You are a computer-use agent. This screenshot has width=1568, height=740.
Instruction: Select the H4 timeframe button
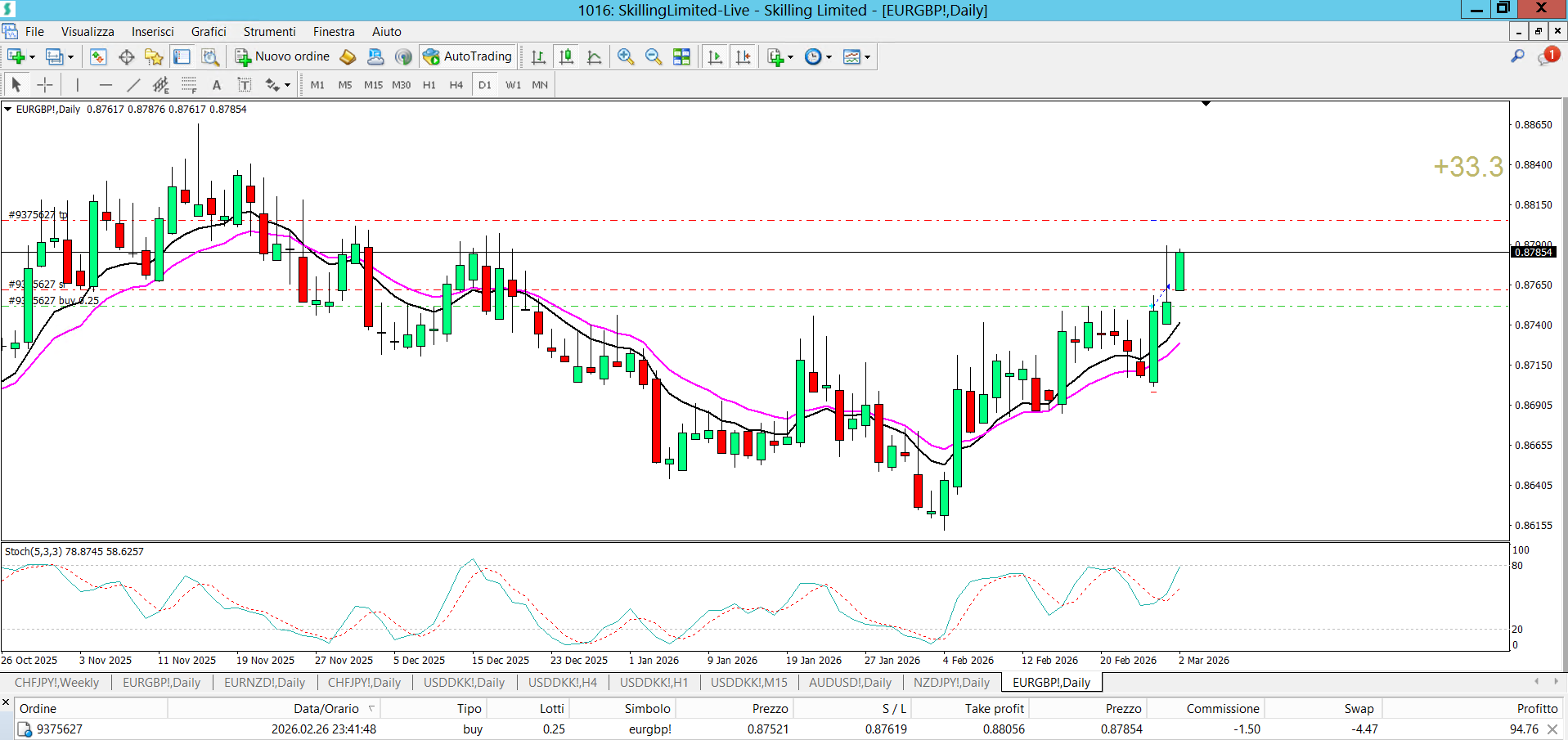[x=456, y=85]
